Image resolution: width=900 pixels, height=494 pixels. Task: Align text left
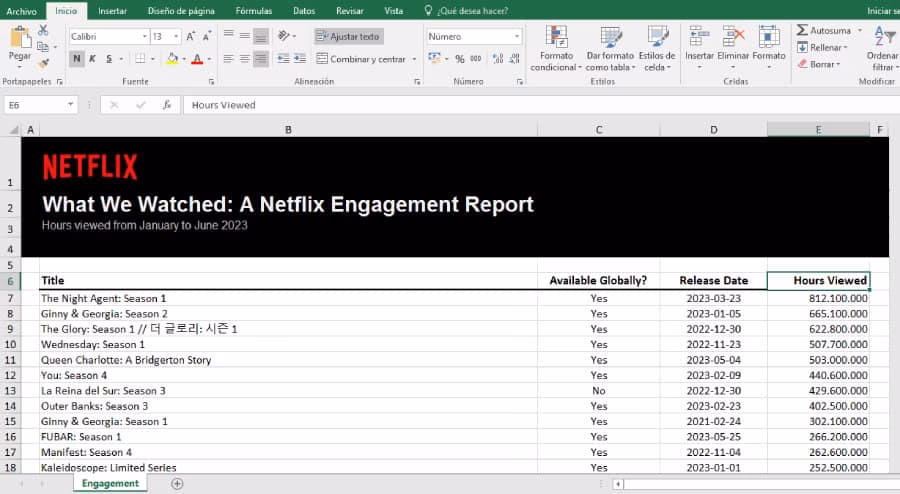[x=228, y=59]
